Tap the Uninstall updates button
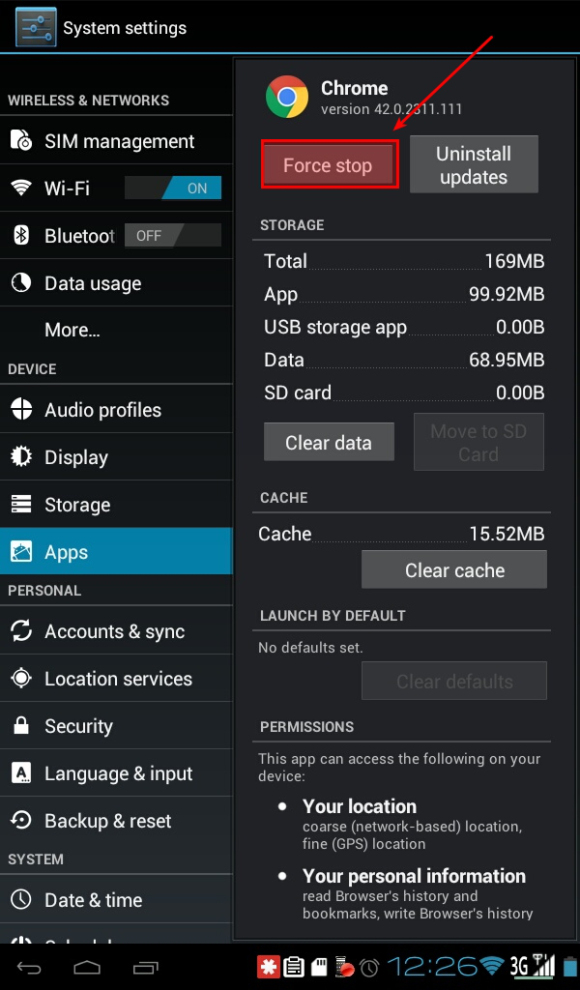 click(474, 165)
